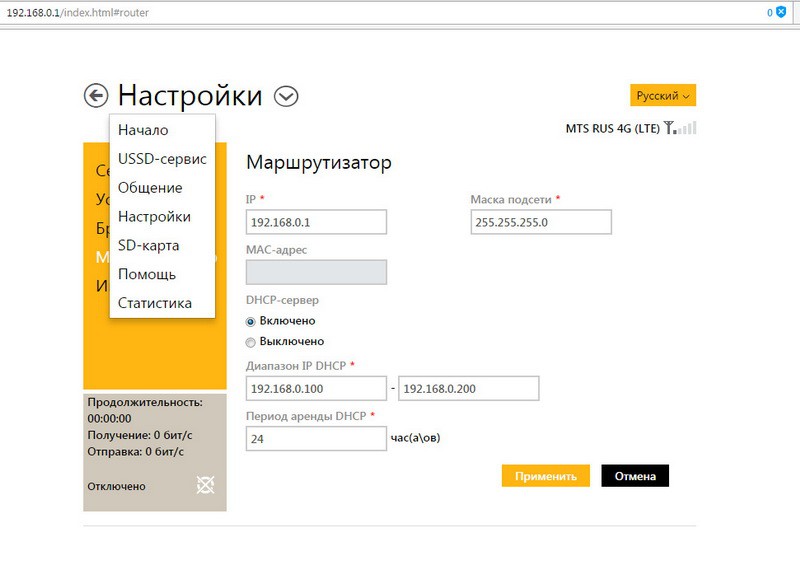The height and width of the screenshot is (575, 800).
Task: Click the subnet mask field 255.255.255.0
Action: coord(540,222)
